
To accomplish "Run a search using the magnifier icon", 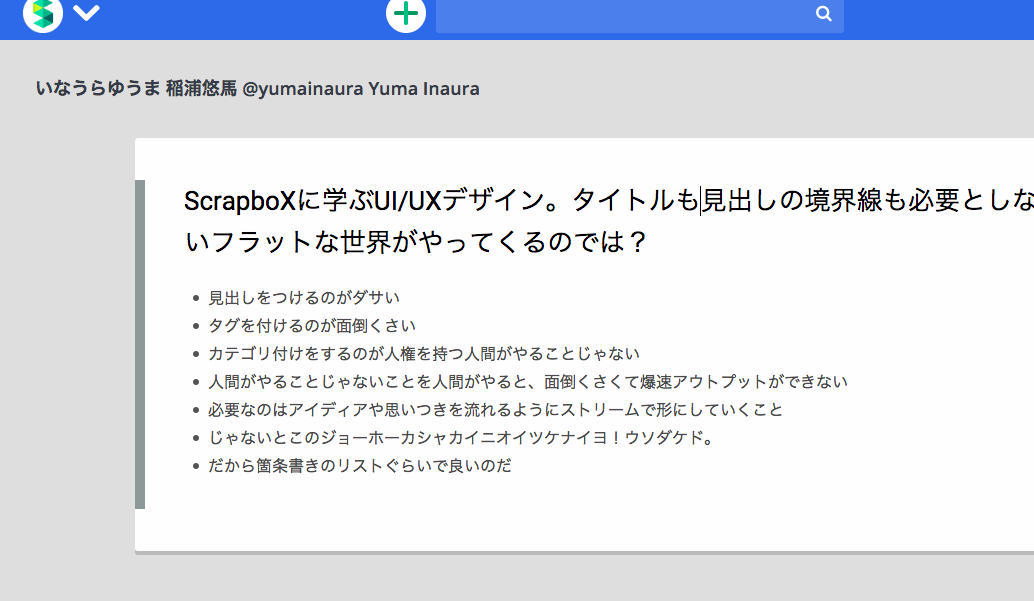I will point(822,14).
